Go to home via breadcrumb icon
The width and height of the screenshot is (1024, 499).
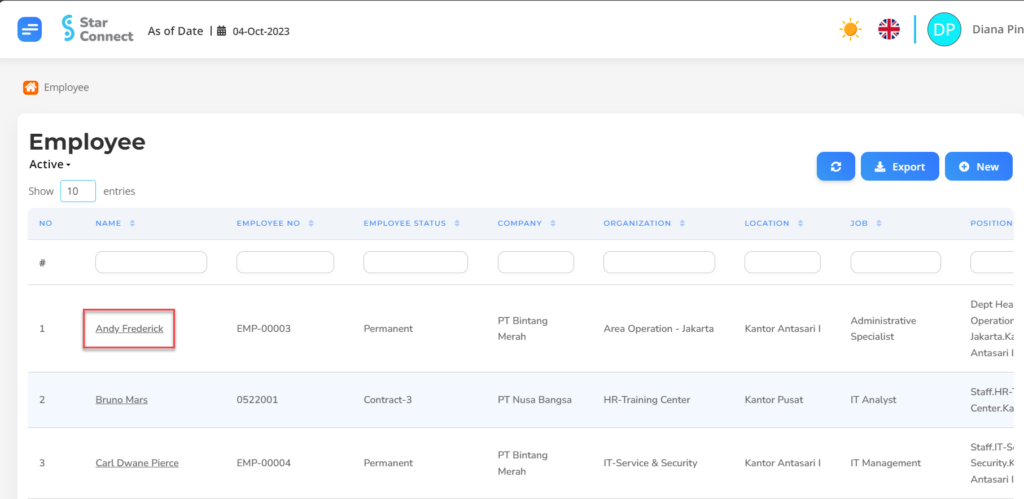tap(31, 87)
